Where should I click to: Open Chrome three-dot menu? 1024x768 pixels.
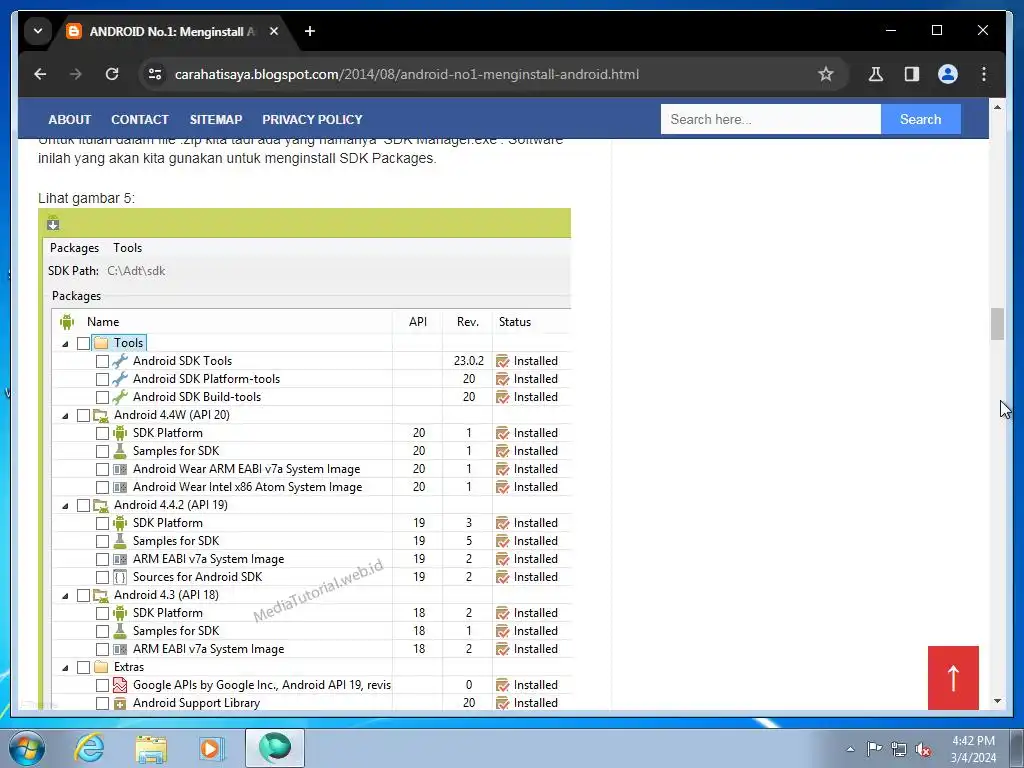(984, 74)
